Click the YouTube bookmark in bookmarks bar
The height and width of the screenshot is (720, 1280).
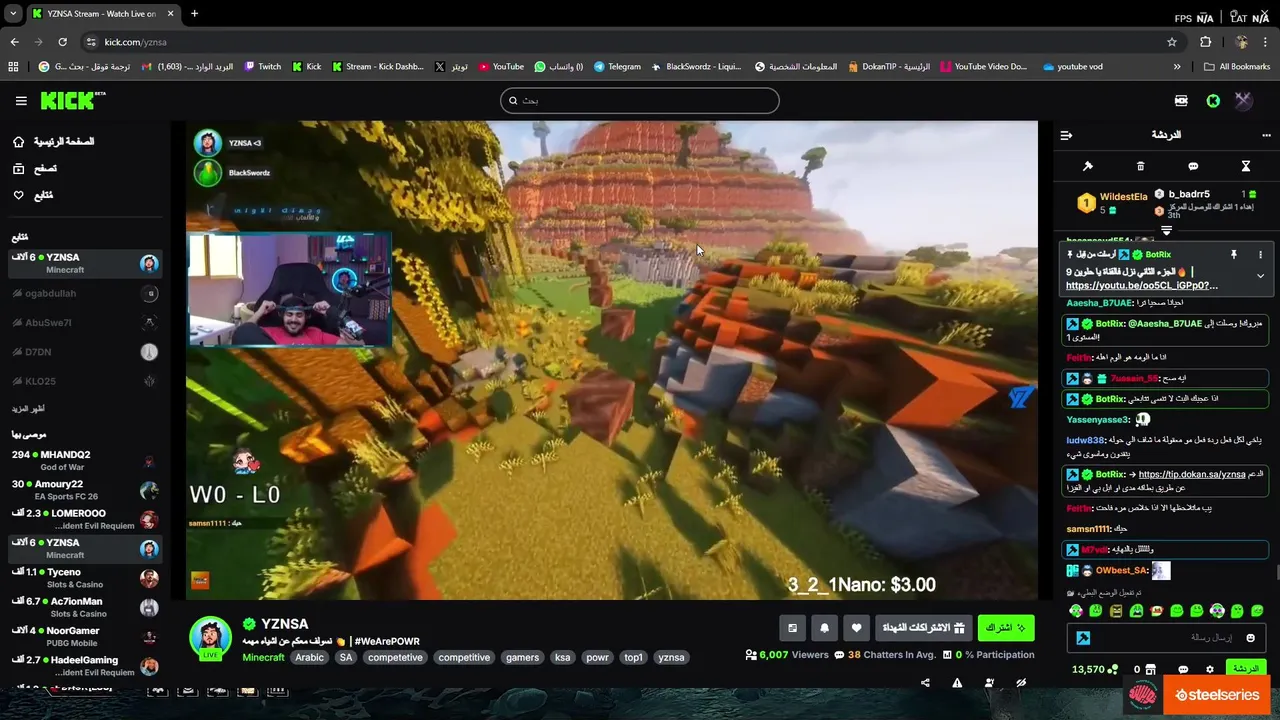(x=501, y=67)
